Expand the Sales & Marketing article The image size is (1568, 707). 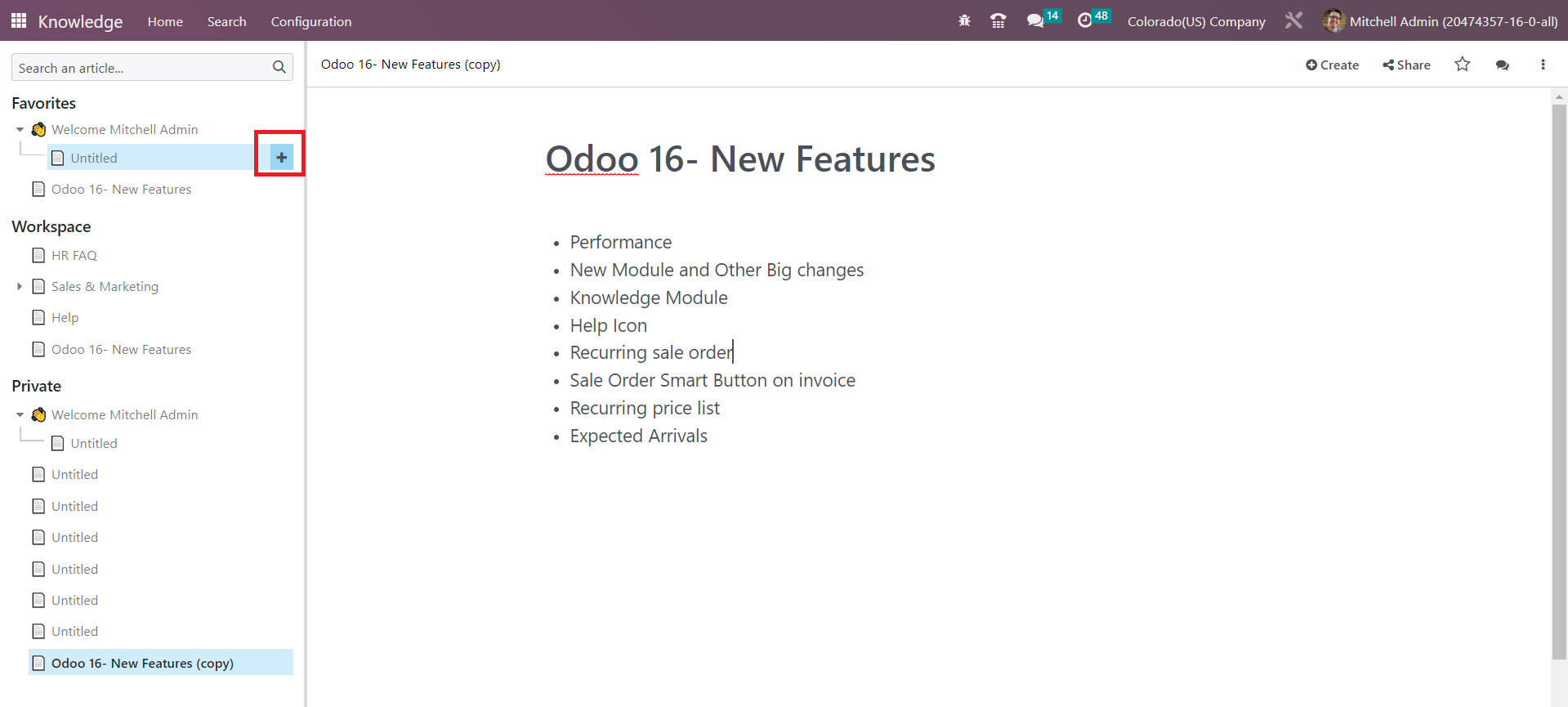(x=20, y=286)
